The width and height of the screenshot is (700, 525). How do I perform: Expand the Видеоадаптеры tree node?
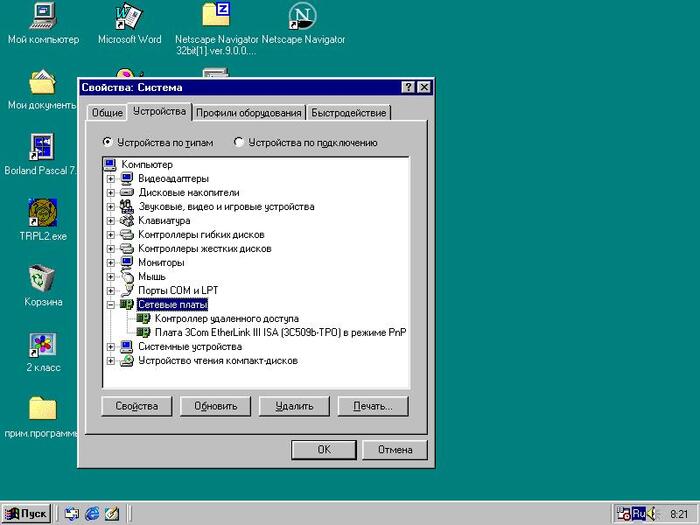pos(111,179)
